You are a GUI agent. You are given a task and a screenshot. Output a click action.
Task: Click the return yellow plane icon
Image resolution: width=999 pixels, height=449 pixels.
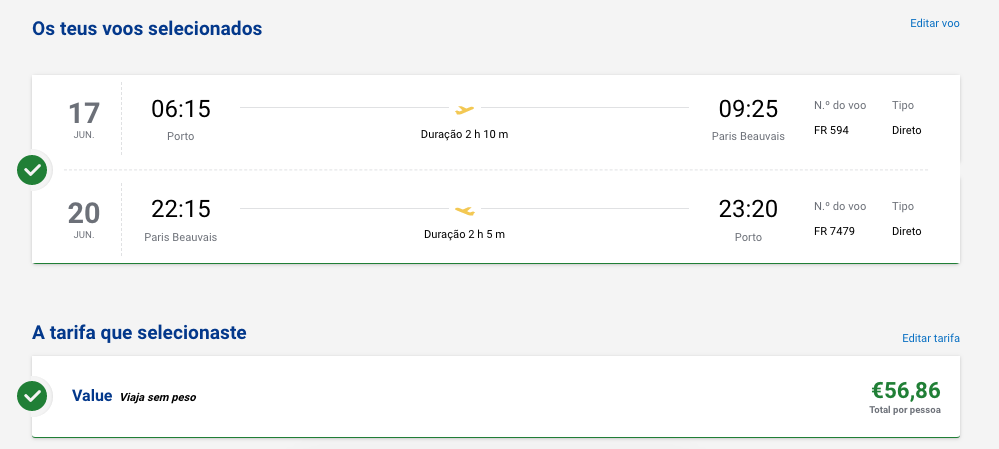click(x=464, y=210)
